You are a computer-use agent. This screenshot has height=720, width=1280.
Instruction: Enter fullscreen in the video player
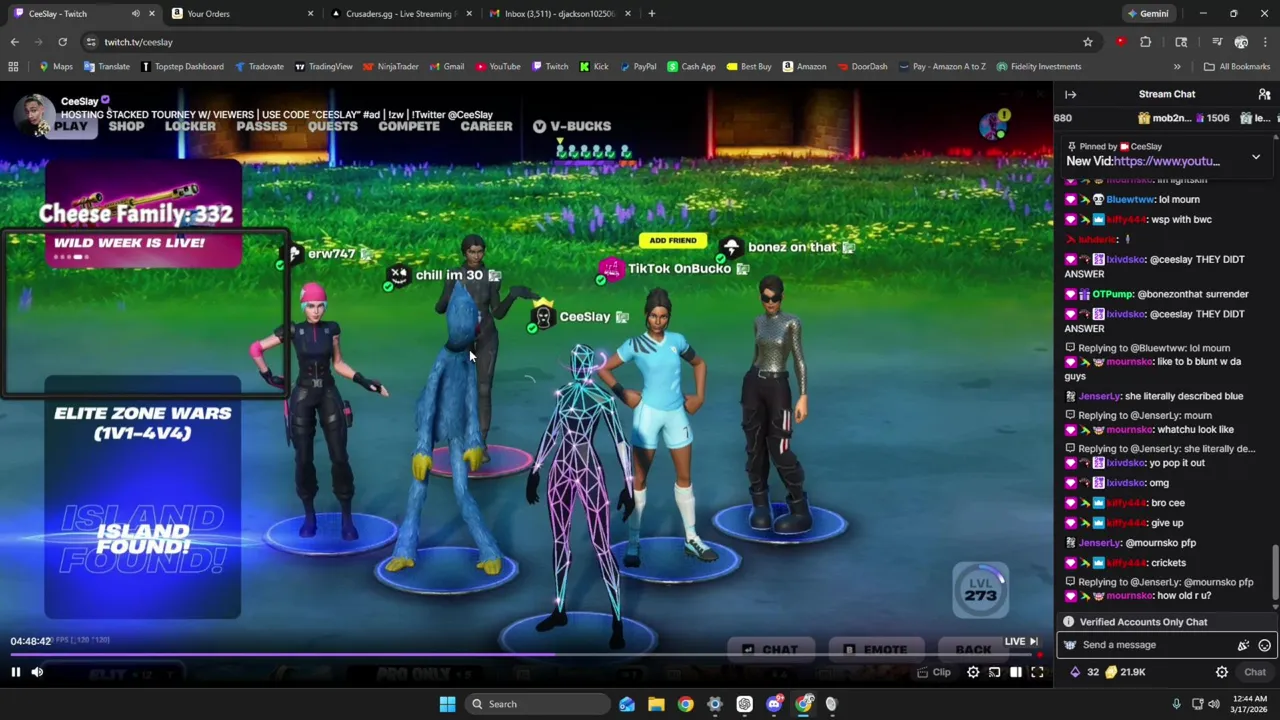tap(1037, 672)
